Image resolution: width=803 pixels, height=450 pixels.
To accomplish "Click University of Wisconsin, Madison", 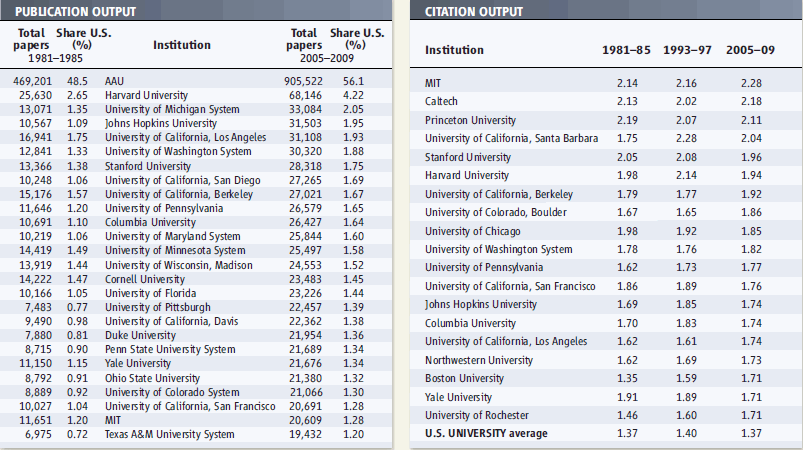I will point(179,265).
